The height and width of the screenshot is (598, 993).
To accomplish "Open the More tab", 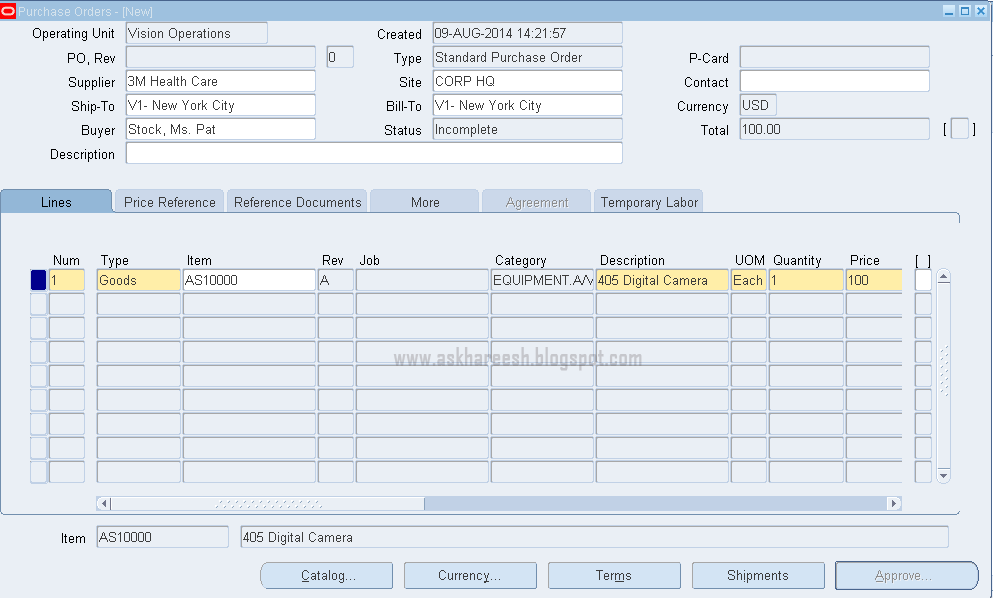I will pos(425,202).
